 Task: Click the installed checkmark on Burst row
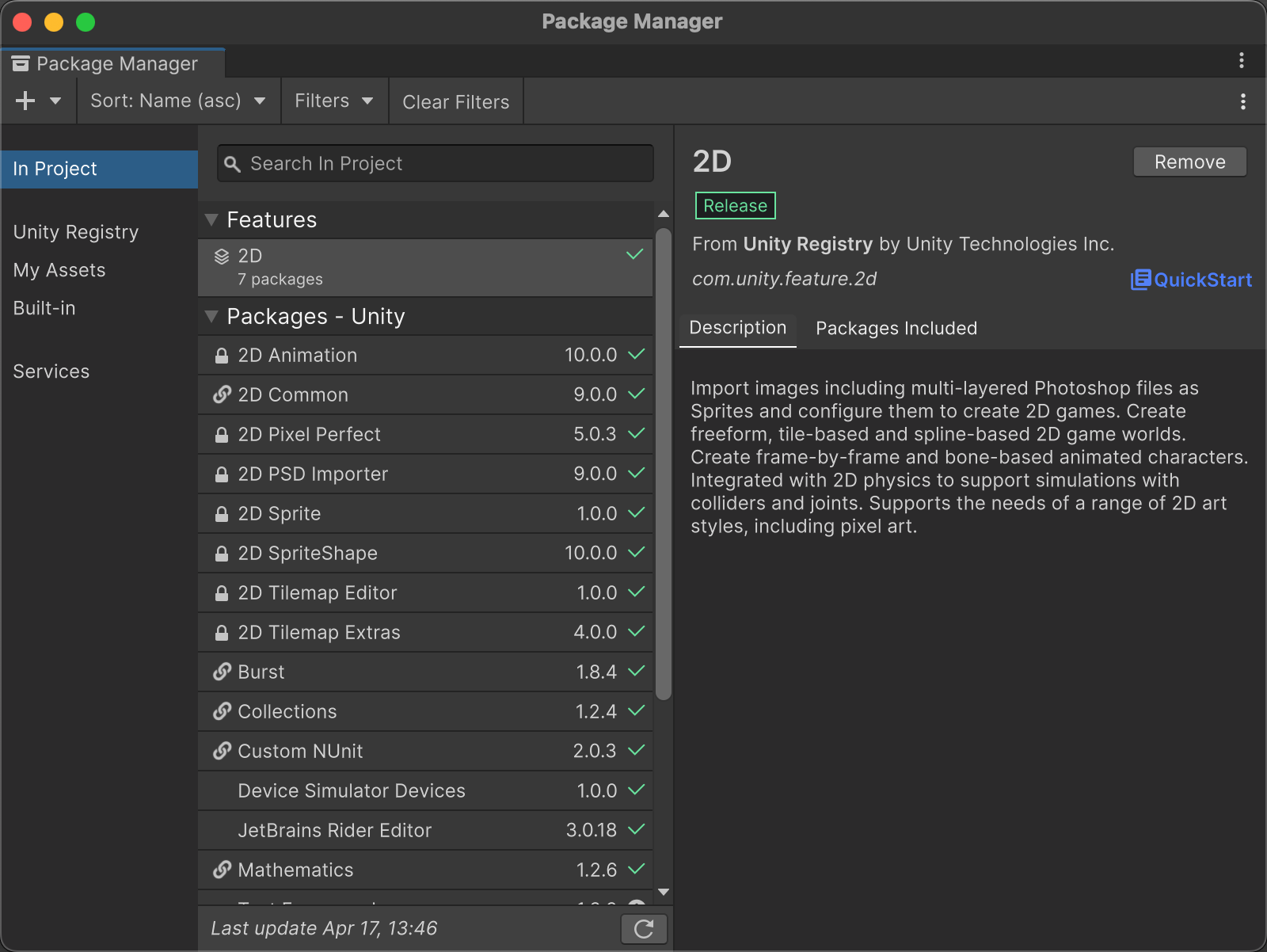pyautogui.click(x=636, y=671)
